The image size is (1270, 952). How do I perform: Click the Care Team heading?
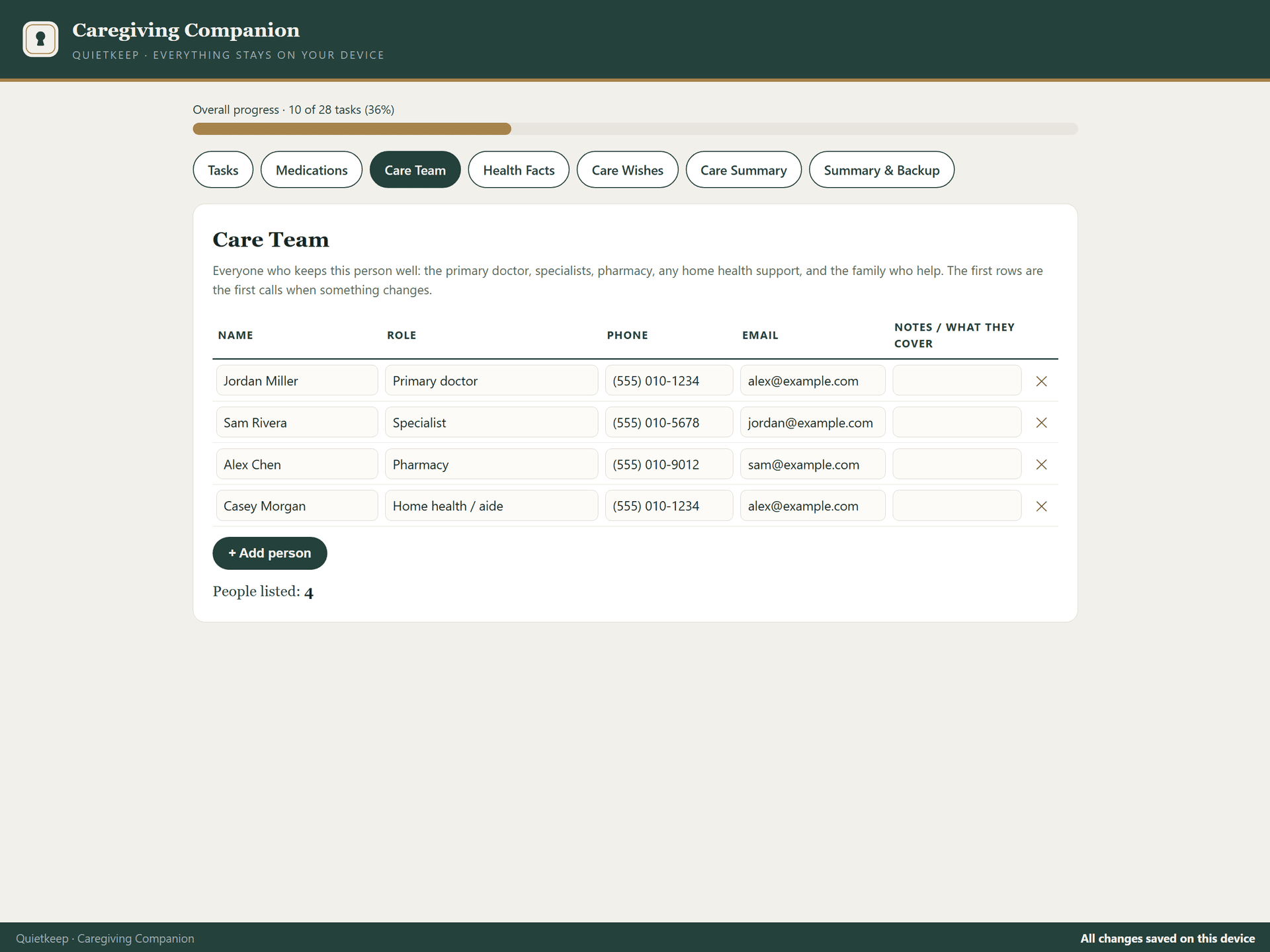pos(271,239)
